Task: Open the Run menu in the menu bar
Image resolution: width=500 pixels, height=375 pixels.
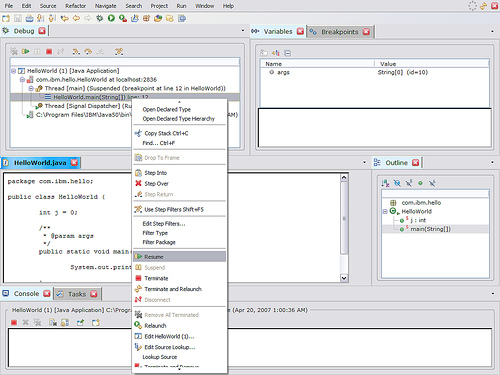Action: pos(181,6)
